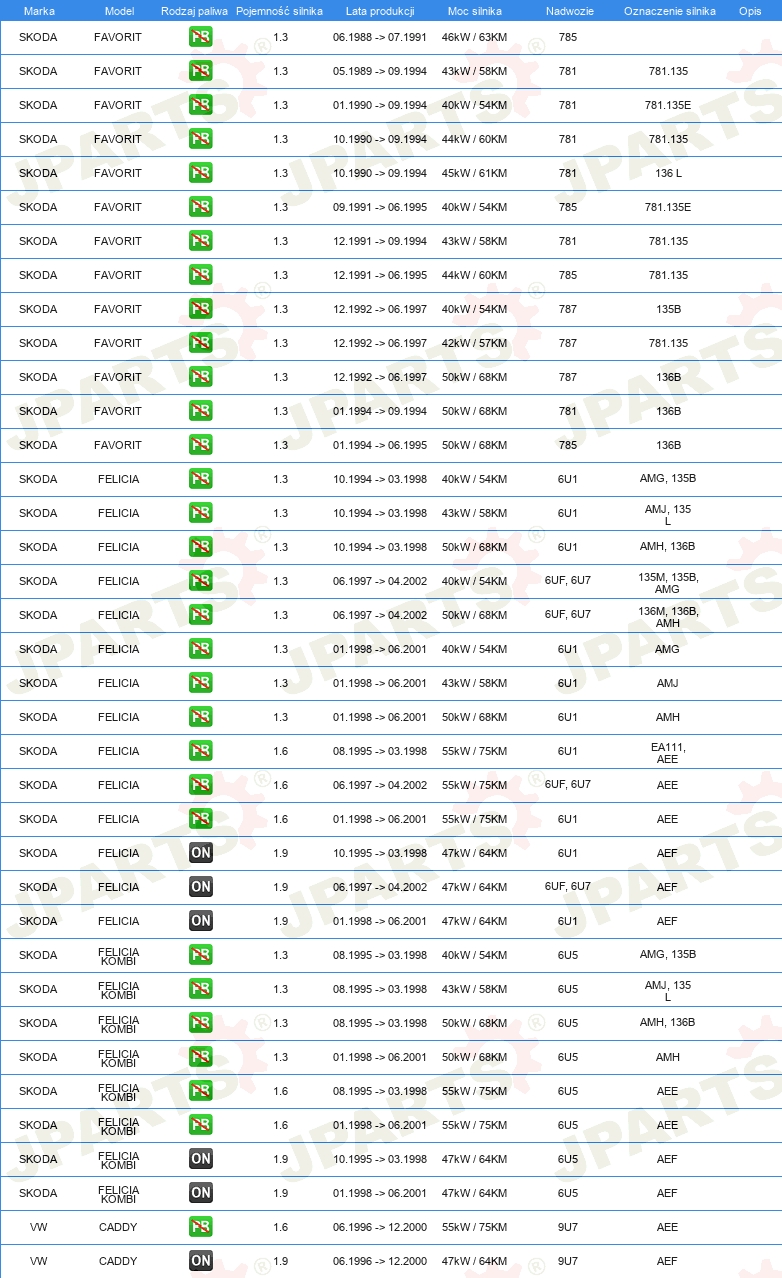Image resolution: width=782 pixels, height=1278 pixels.
Task: Click the VW make cell in 1.9 row
Action: (x=38, y=1261)
